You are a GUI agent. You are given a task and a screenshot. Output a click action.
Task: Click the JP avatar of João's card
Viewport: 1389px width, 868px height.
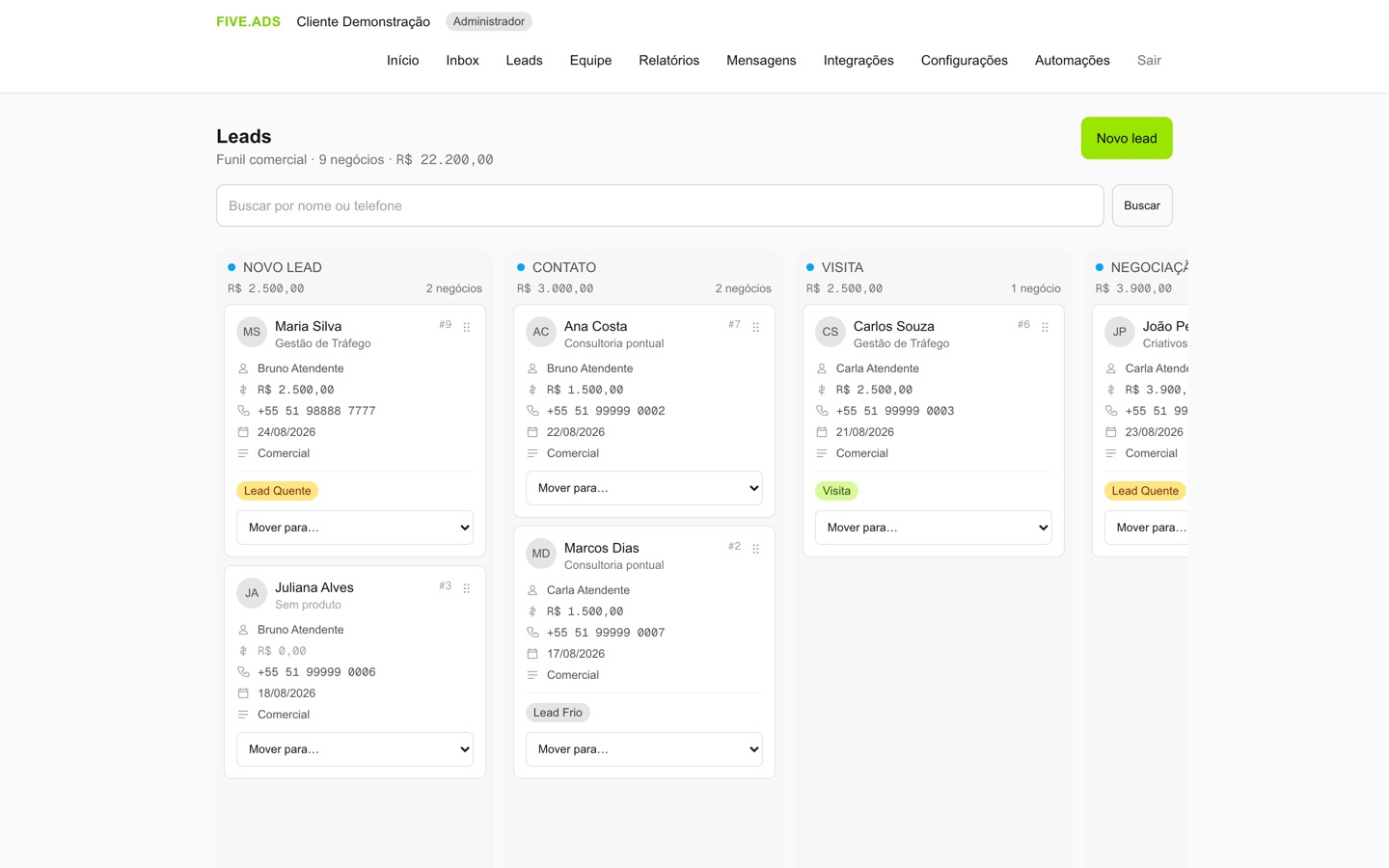pos(1120,332)
